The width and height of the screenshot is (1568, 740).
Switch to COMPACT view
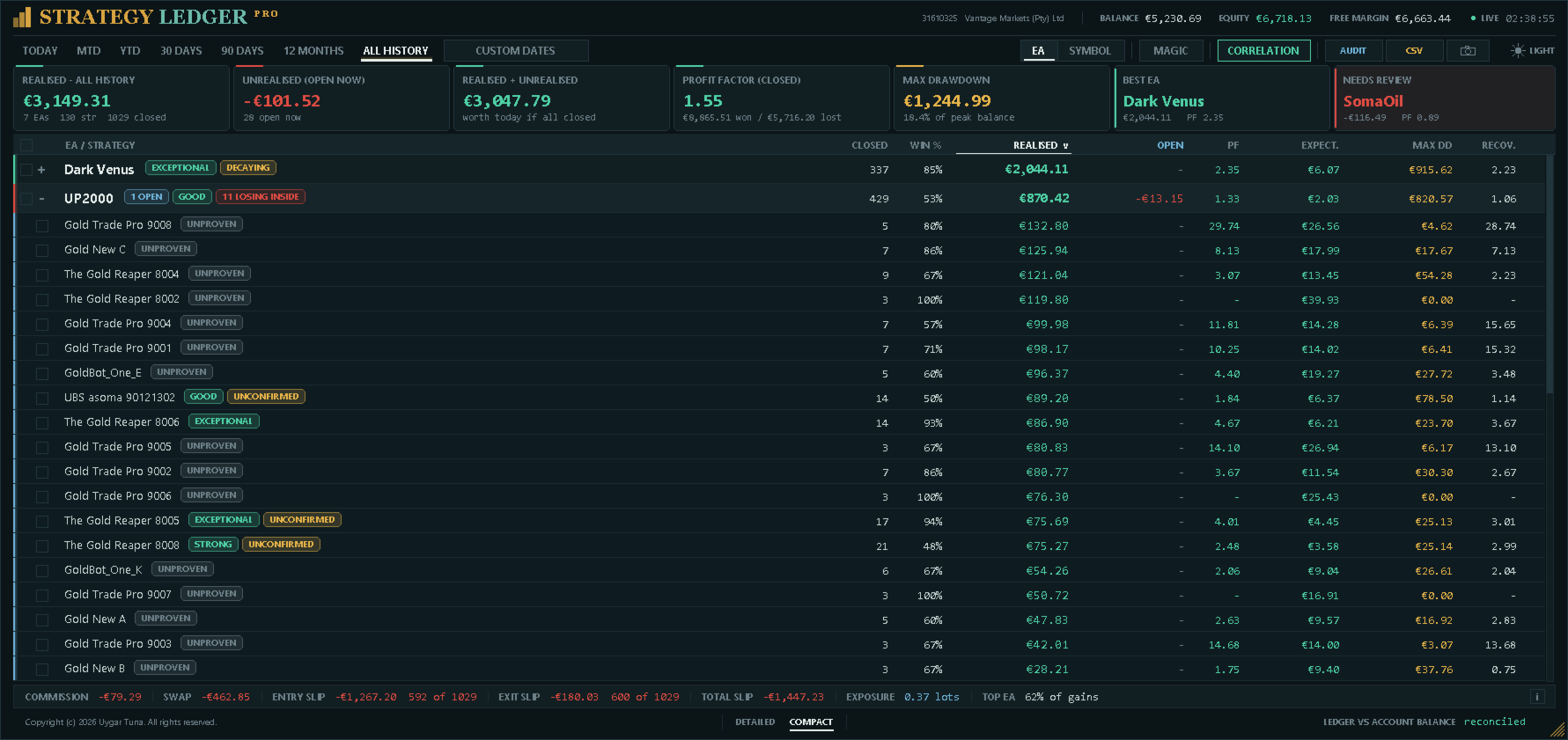(x=811, y=722)
